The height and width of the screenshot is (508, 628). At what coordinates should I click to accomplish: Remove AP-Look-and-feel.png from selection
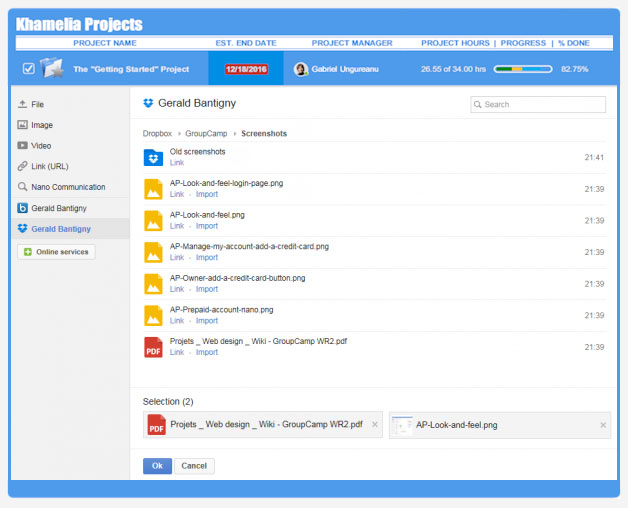pyautogui.click(x=603, y=425)
